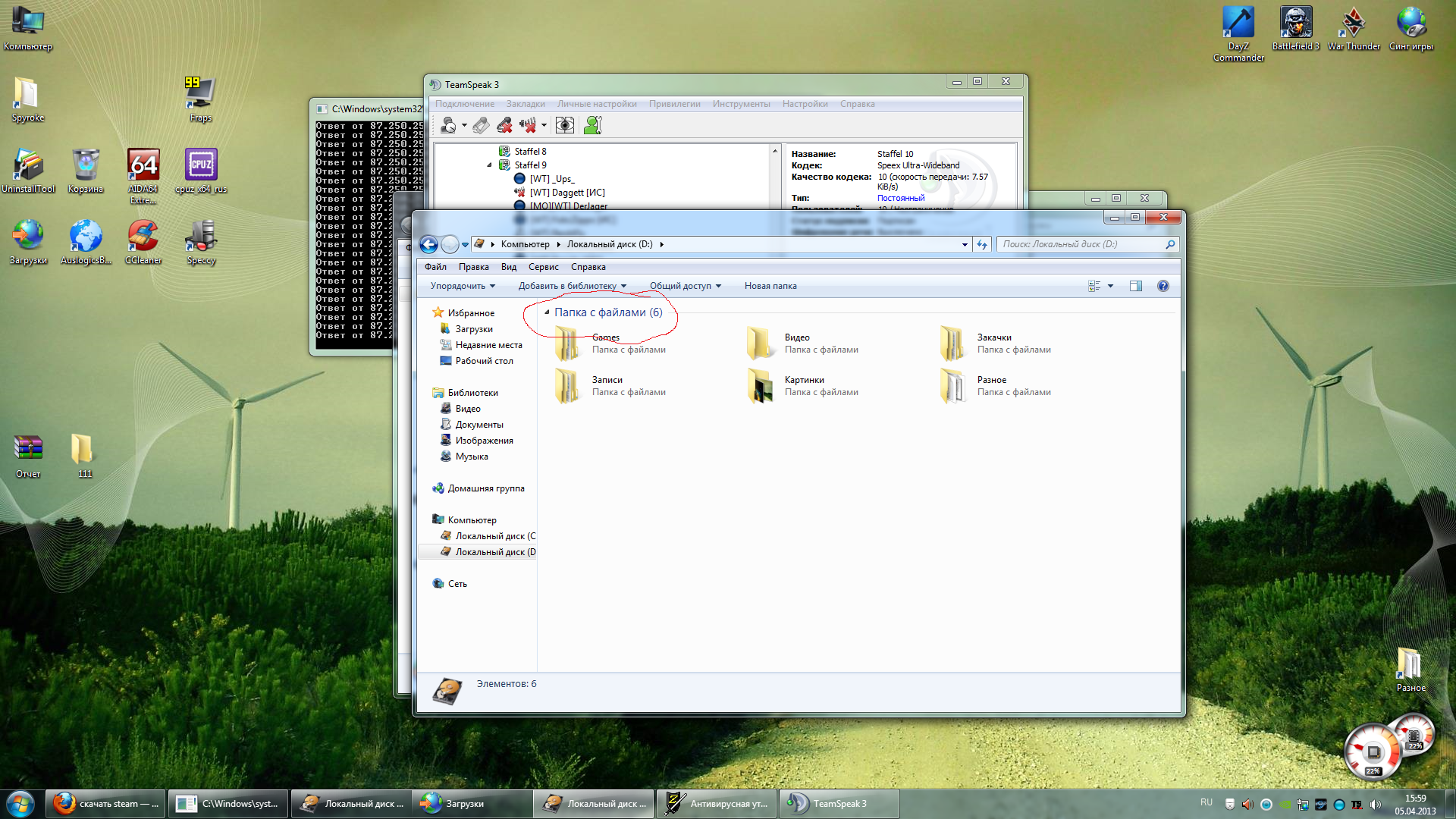
Task: Open TeamSpeak contacts manager icon
Action: point(593,125)
